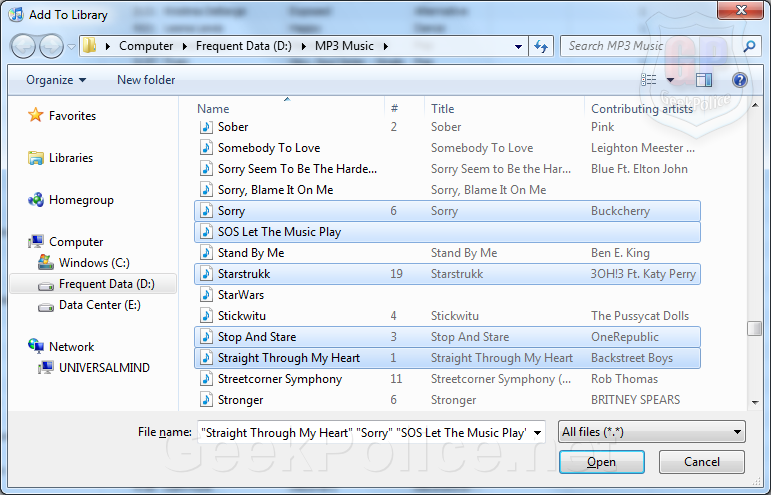771x495 pixels.
Task: Click music icon of Stronger
Action: click(207, 400)
